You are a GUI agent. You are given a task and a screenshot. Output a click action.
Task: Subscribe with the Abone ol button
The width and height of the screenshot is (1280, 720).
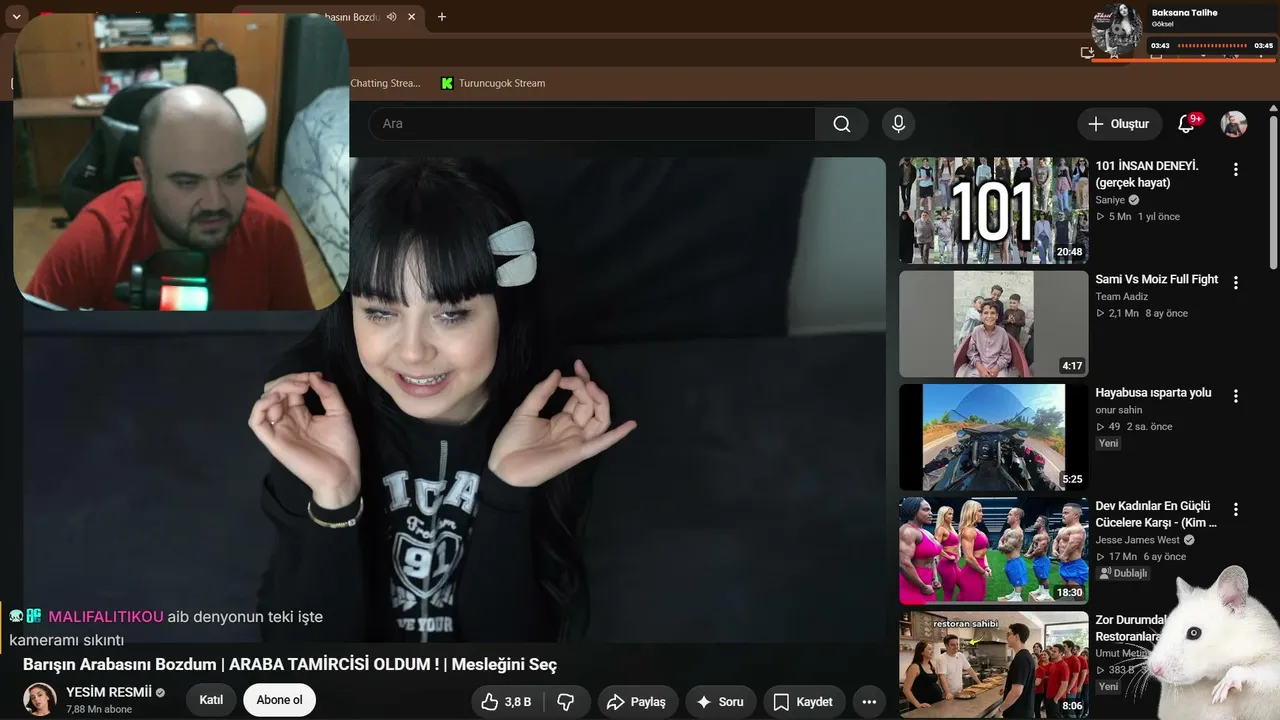click(279, 700)
